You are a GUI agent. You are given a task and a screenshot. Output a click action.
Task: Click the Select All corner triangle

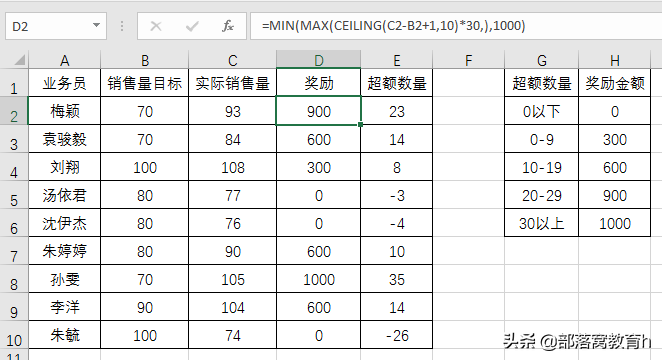[19, 60]
